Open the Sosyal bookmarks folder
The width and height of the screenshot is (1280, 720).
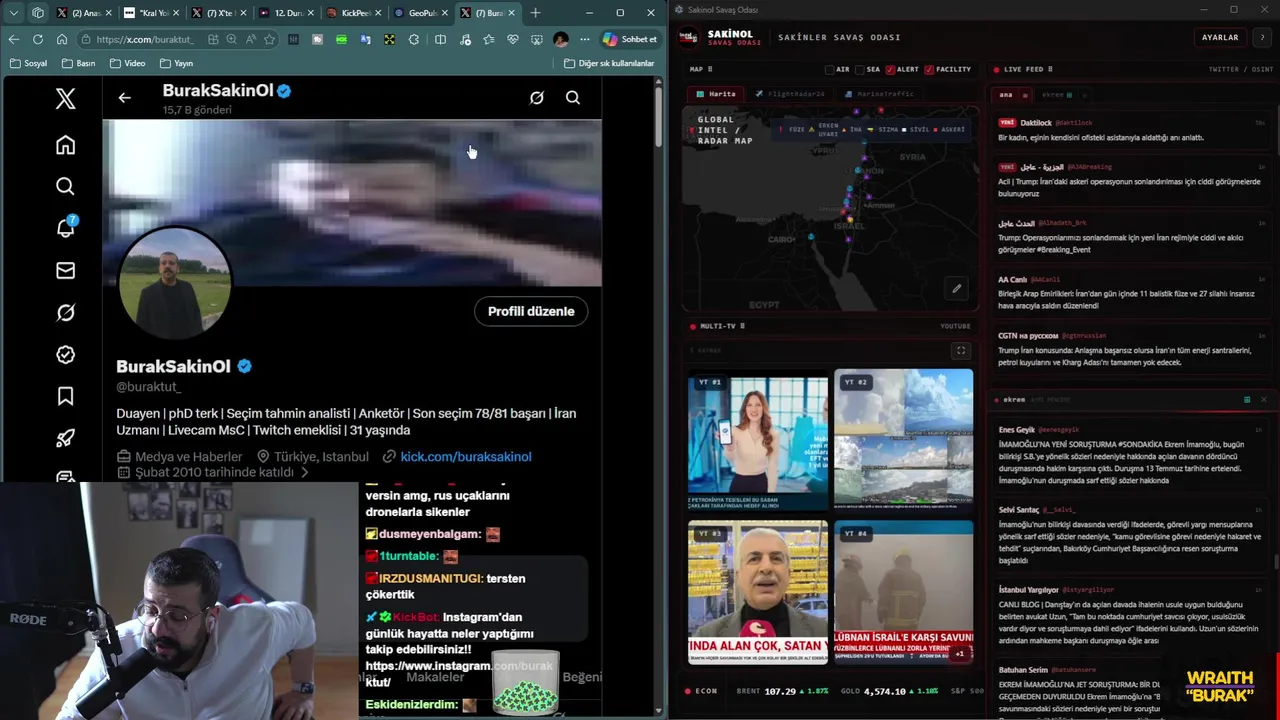(28, 63)
